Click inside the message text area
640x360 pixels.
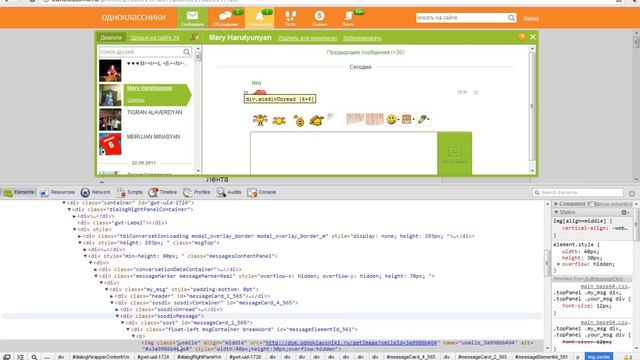(x=344, y=153)
